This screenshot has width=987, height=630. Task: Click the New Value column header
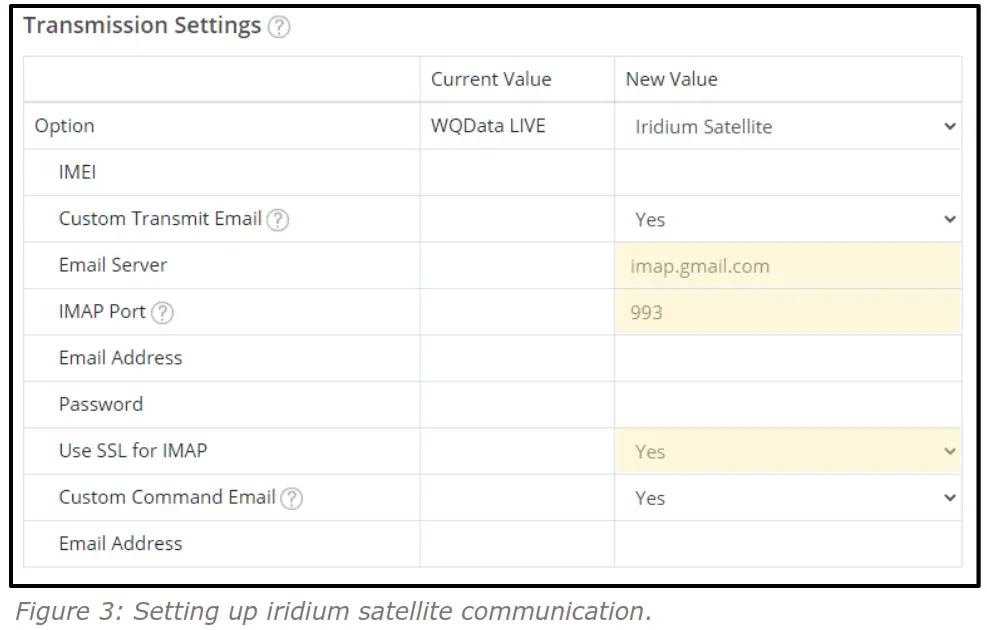672,79
